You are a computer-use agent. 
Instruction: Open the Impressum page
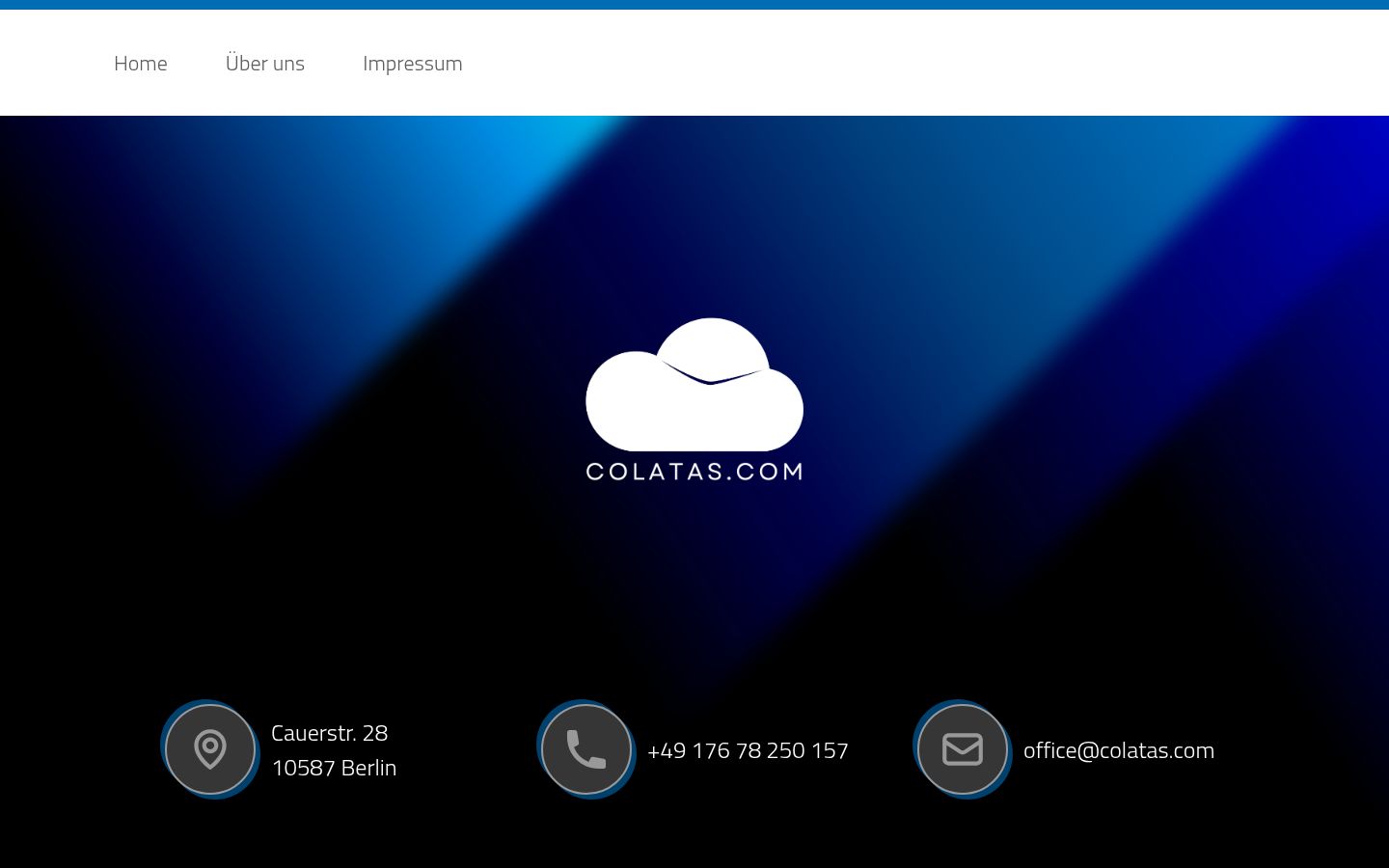(413, 64)
